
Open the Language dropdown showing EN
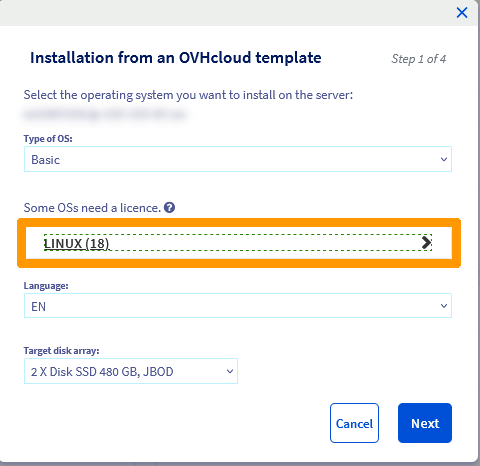tap(238, 306)
